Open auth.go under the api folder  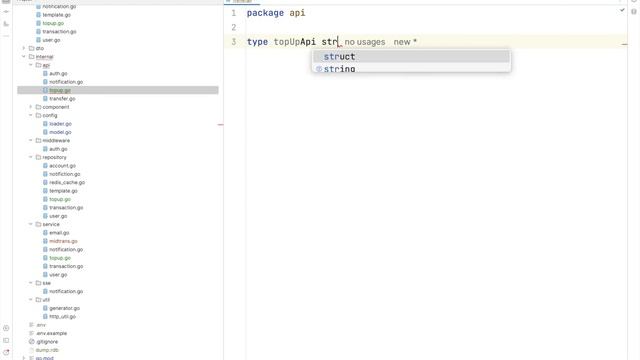point(58,73)
